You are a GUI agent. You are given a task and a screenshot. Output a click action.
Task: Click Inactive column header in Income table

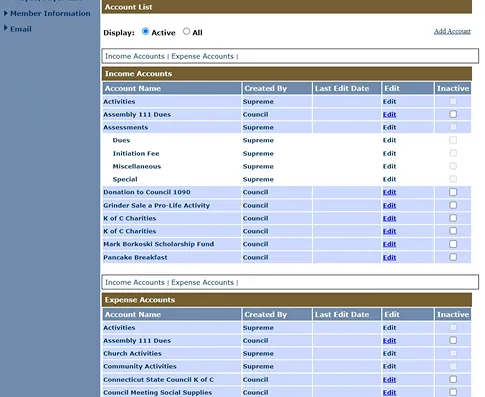[453, 88]
